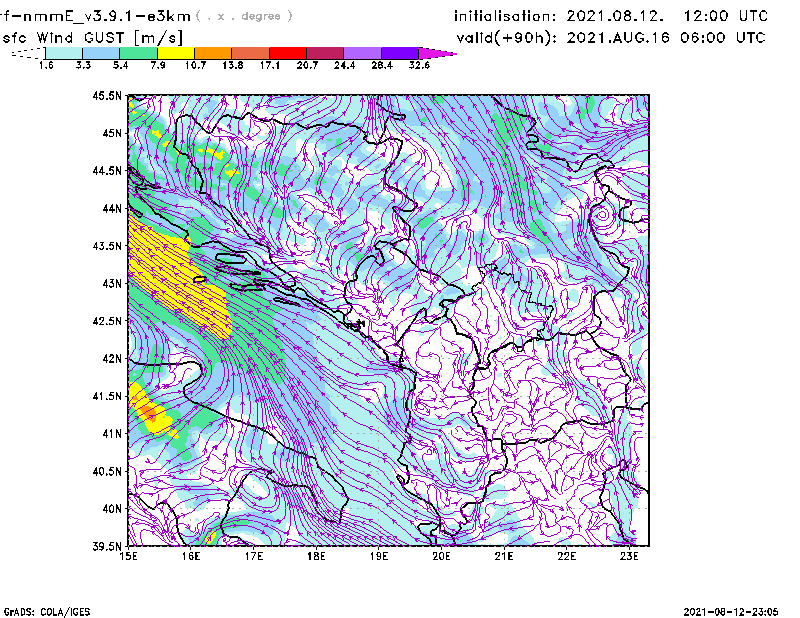The image size is (800, 618).
Task: Click the light blue 3.3–5.4 legend swatch
Action: (101, 53)
